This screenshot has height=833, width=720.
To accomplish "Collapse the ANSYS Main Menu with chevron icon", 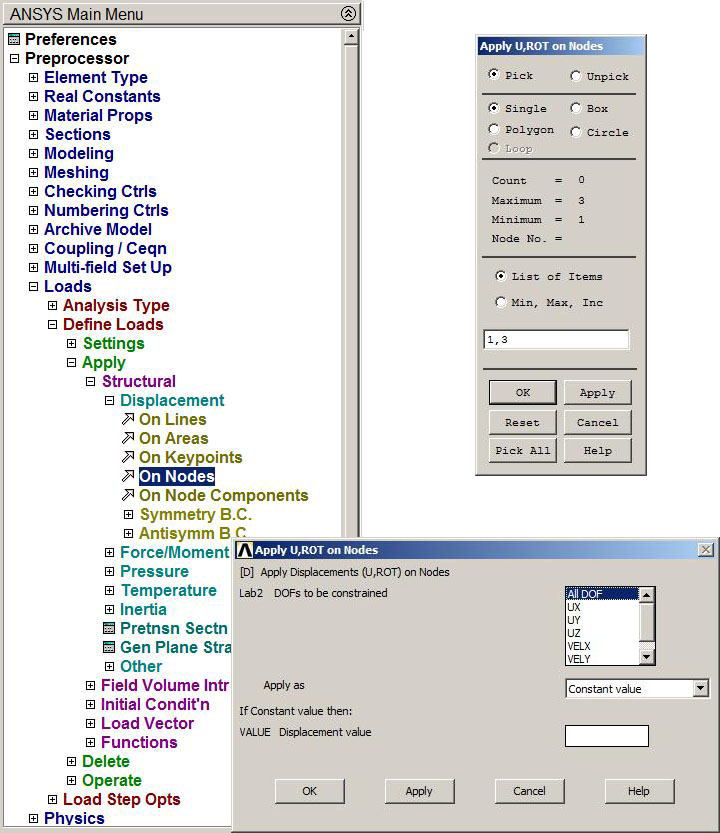I will click(347, 14).
